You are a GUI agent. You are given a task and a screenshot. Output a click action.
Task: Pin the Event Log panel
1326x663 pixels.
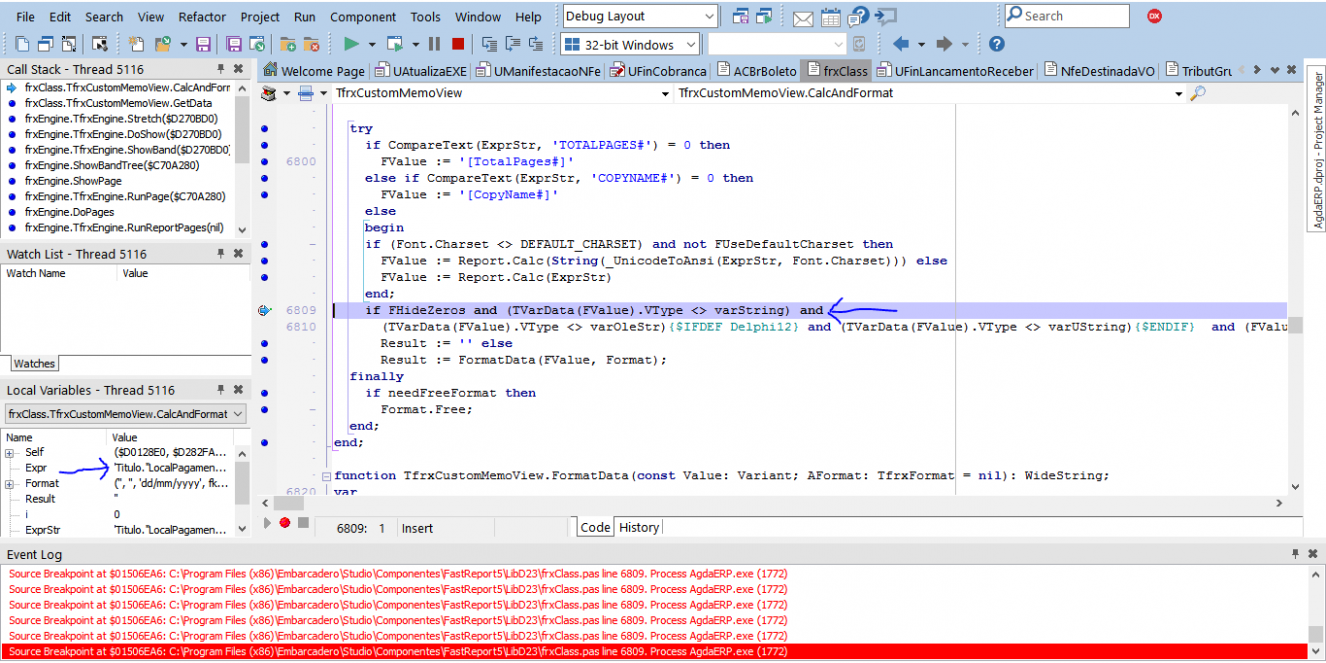coord(1295,554)
